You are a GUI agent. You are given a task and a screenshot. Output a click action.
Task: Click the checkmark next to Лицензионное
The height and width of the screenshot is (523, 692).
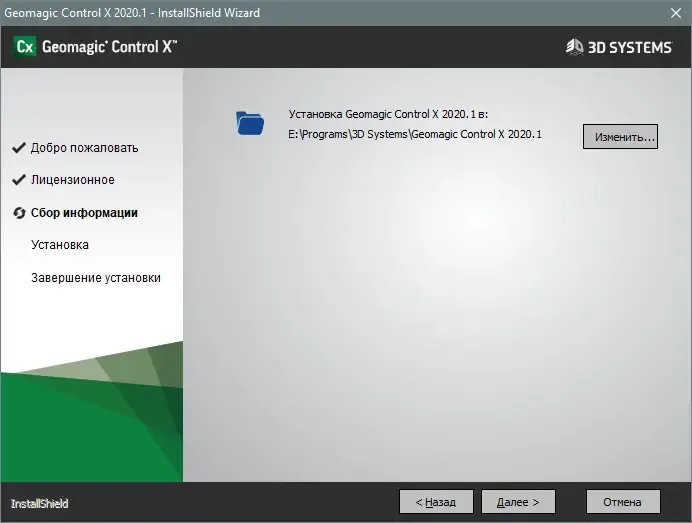19,180
